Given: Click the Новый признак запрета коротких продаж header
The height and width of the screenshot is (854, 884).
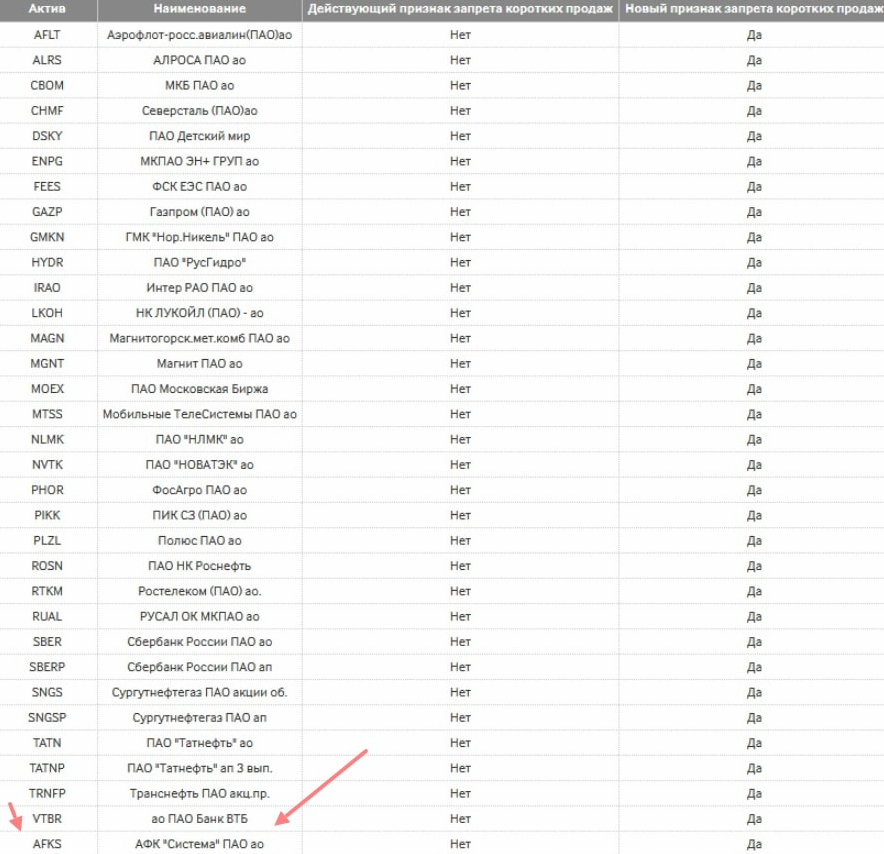Looking at the screenshot, I should click(x=754, y=9).
